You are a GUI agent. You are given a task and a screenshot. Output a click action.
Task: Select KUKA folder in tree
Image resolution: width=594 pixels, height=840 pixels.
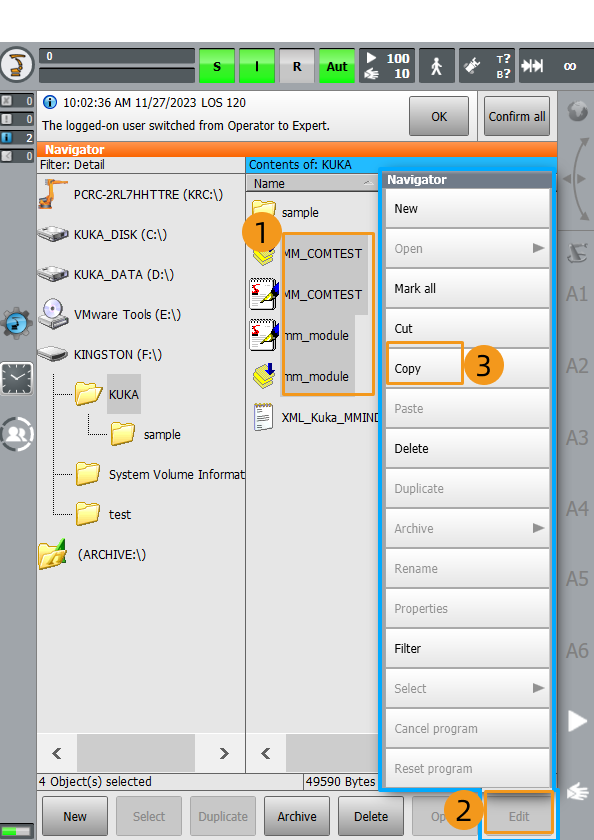108,394
